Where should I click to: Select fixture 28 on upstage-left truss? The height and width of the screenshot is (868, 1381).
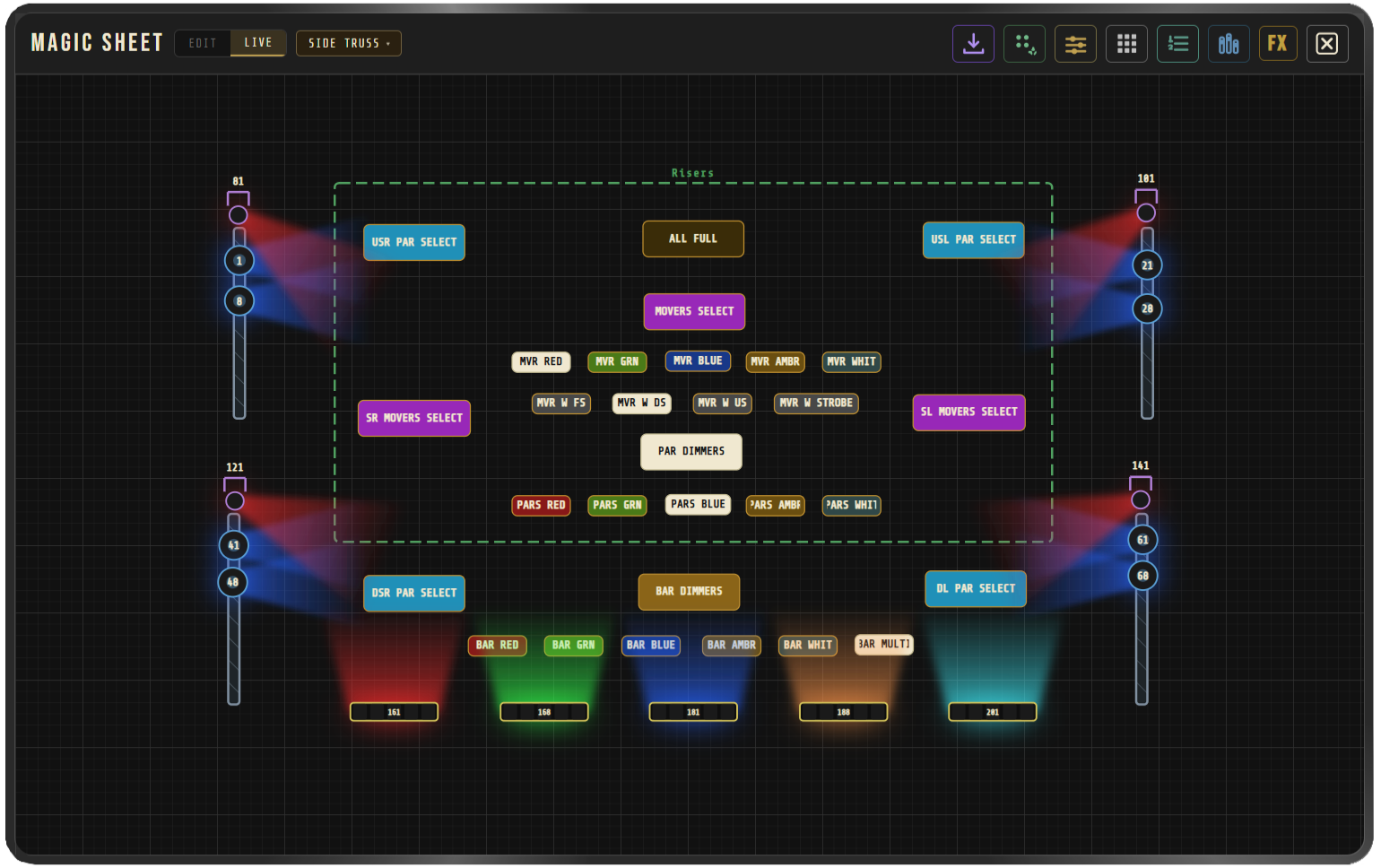(x=1147, y=308)
